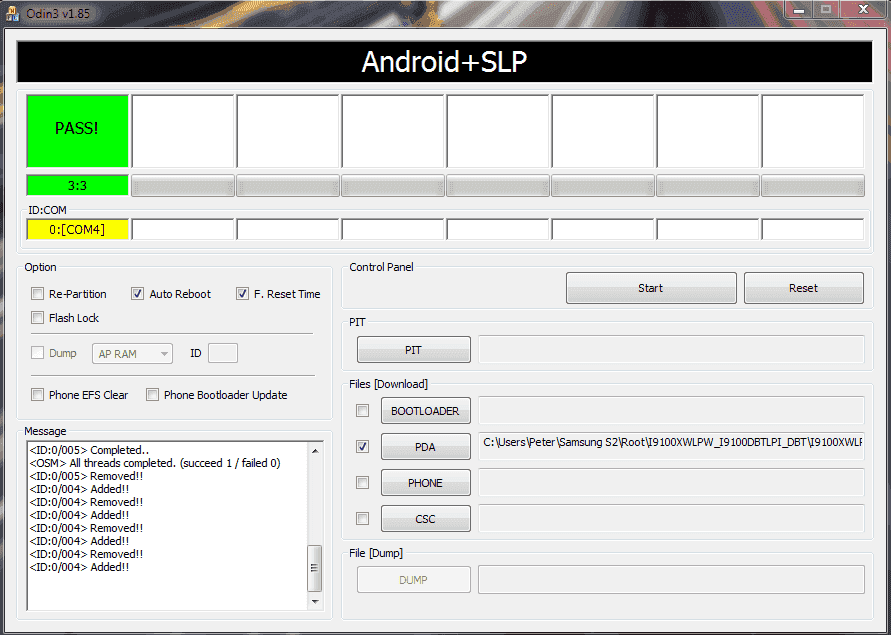The height and width of the screenshot is (635, 891).
Task: Click the DUMP file button
Action: pyautogui.click(x=414, y=580)
